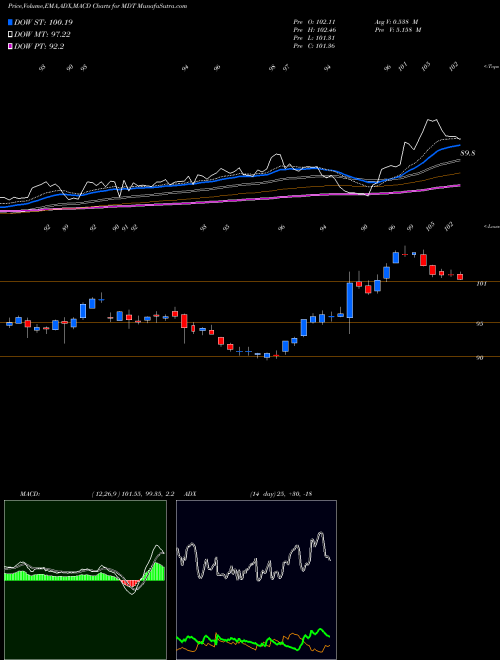The height and width of the screenshot is (660, 500).
Task: Click the 101 price level label
Action: click(481, 284)
